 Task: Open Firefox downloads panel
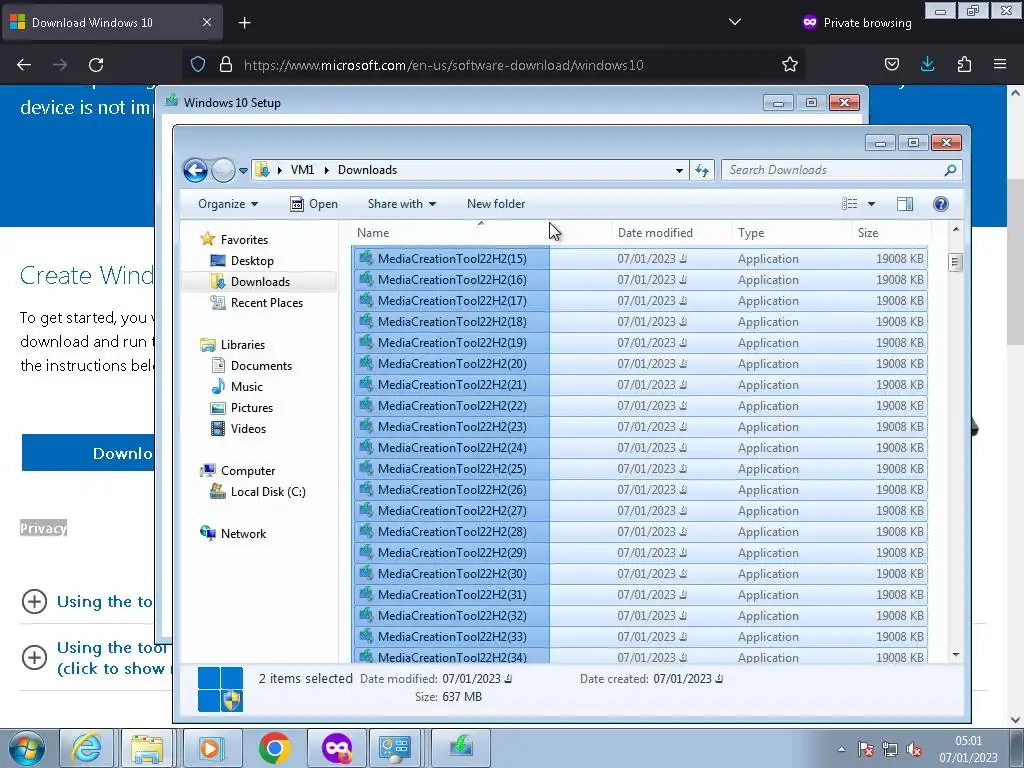pos(927,65)
